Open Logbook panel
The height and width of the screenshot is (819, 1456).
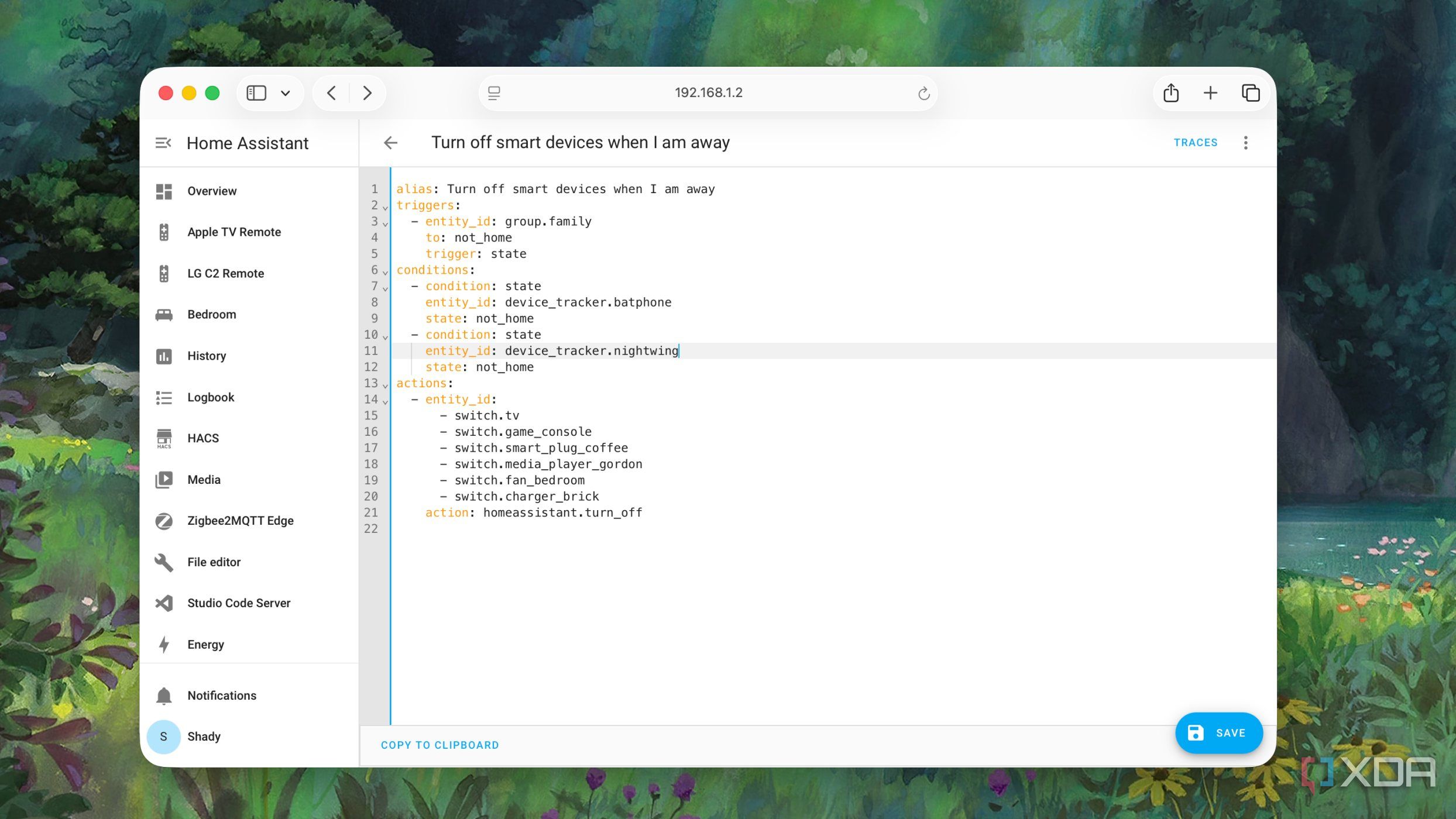click(x=249, y=398)
